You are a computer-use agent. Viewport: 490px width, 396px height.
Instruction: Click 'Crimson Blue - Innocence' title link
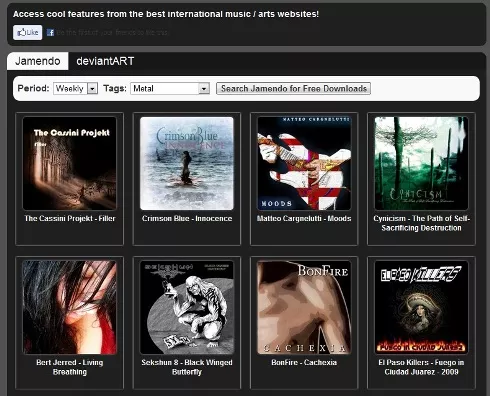(x=187, y=218)
